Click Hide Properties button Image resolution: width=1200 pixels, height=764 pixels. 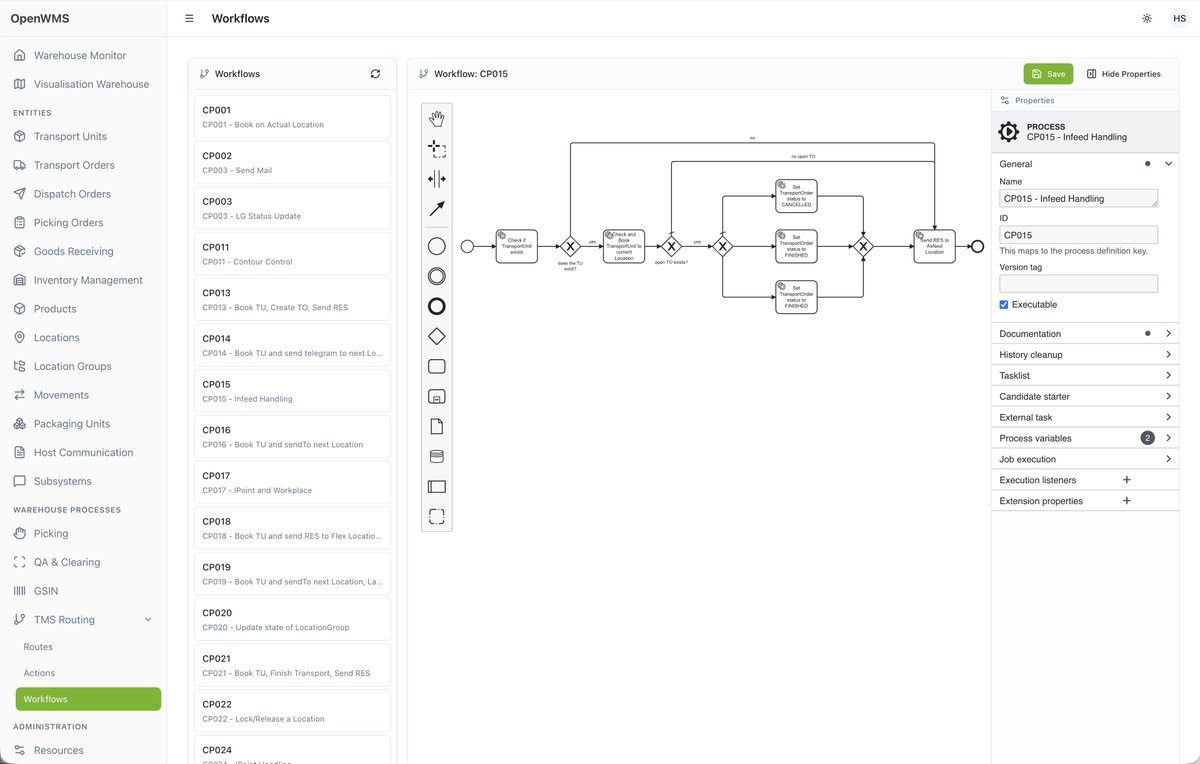[x=1123, y=74]
